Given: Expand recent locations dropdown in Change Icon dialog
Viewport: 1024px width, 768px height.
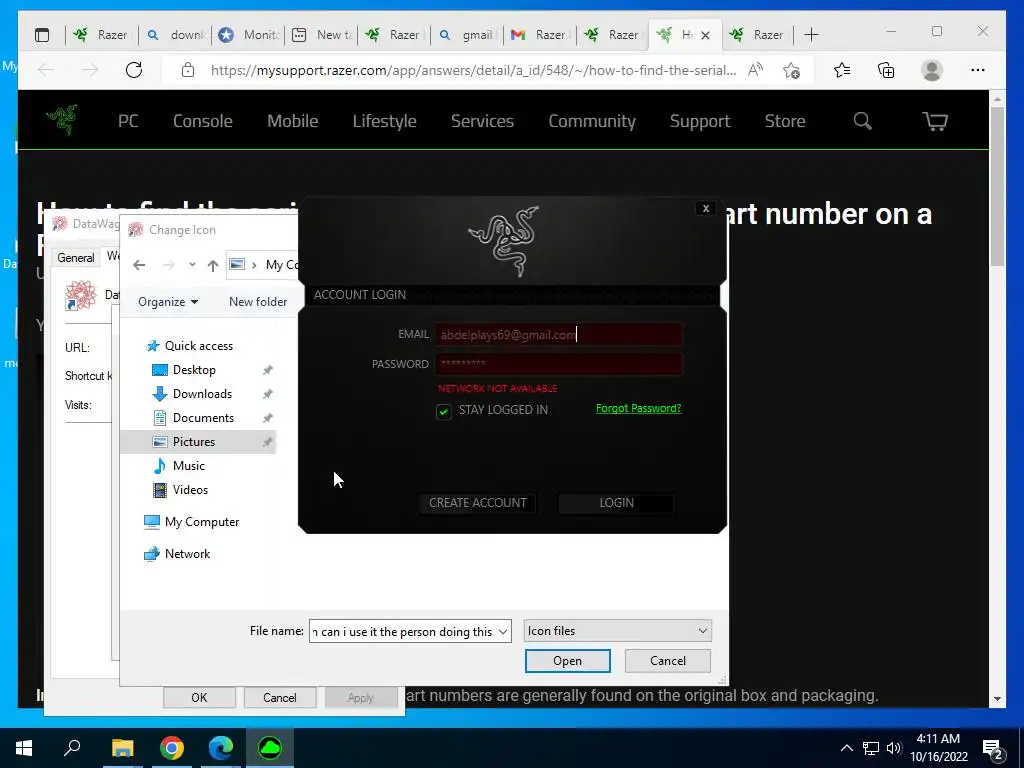Looking at the screenshot, I should 192,265.
